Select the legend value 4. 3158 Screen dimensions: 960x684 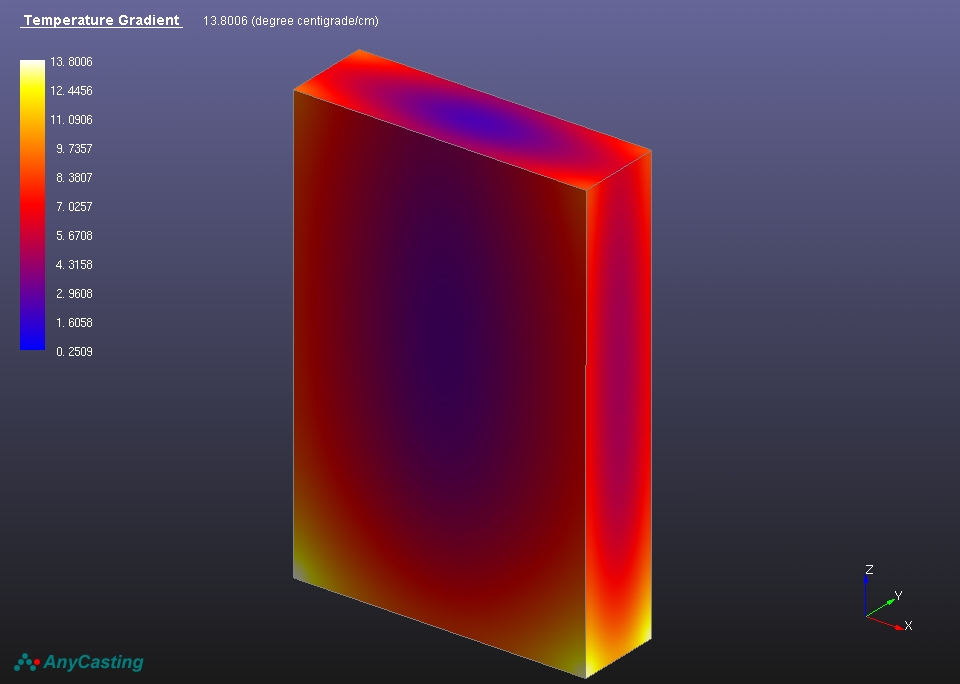(74, 265)
